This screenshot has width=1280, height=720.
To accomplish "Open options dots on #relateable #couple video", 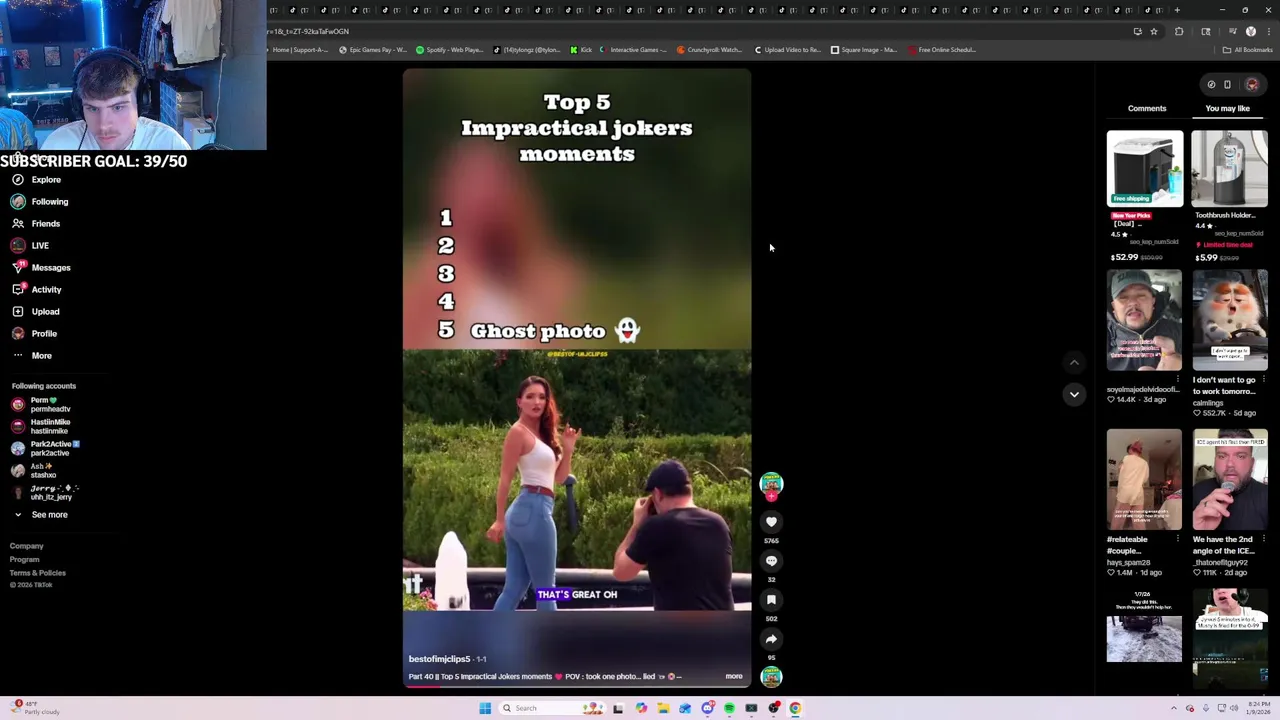I will (x=1177, y=540).
